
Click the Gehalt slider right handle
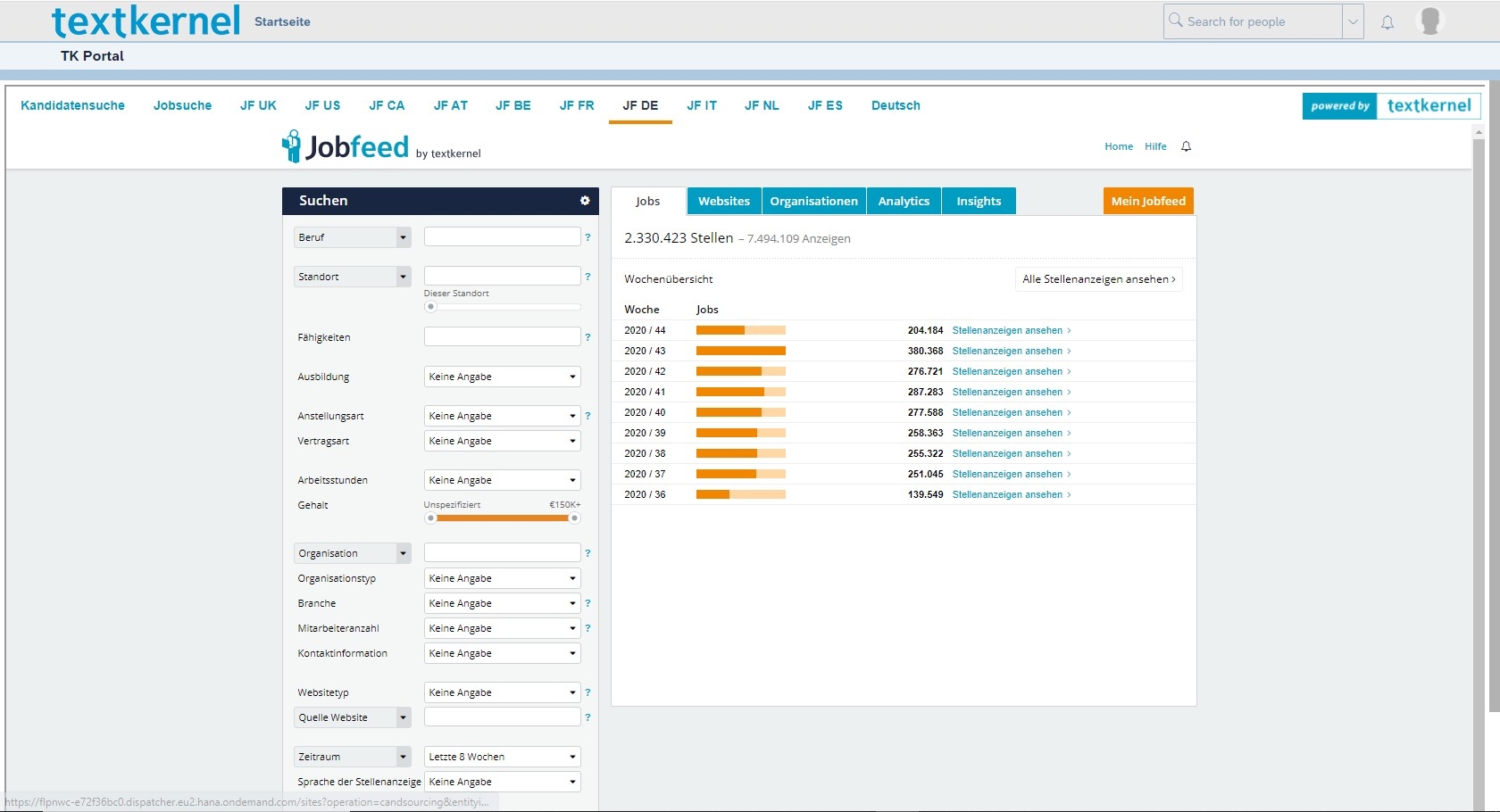coord(574,518)
